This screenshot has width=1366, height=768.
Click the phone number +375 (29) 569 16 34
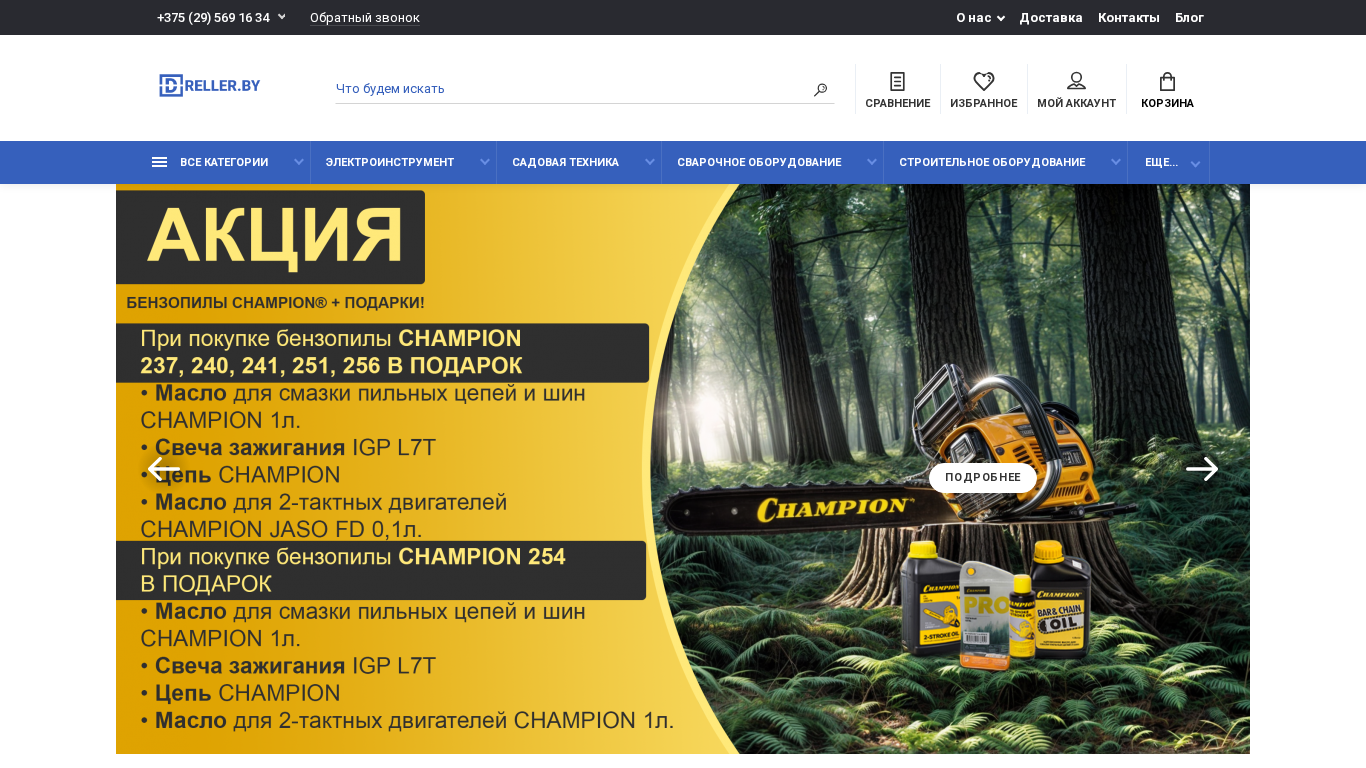pos(213,18)
